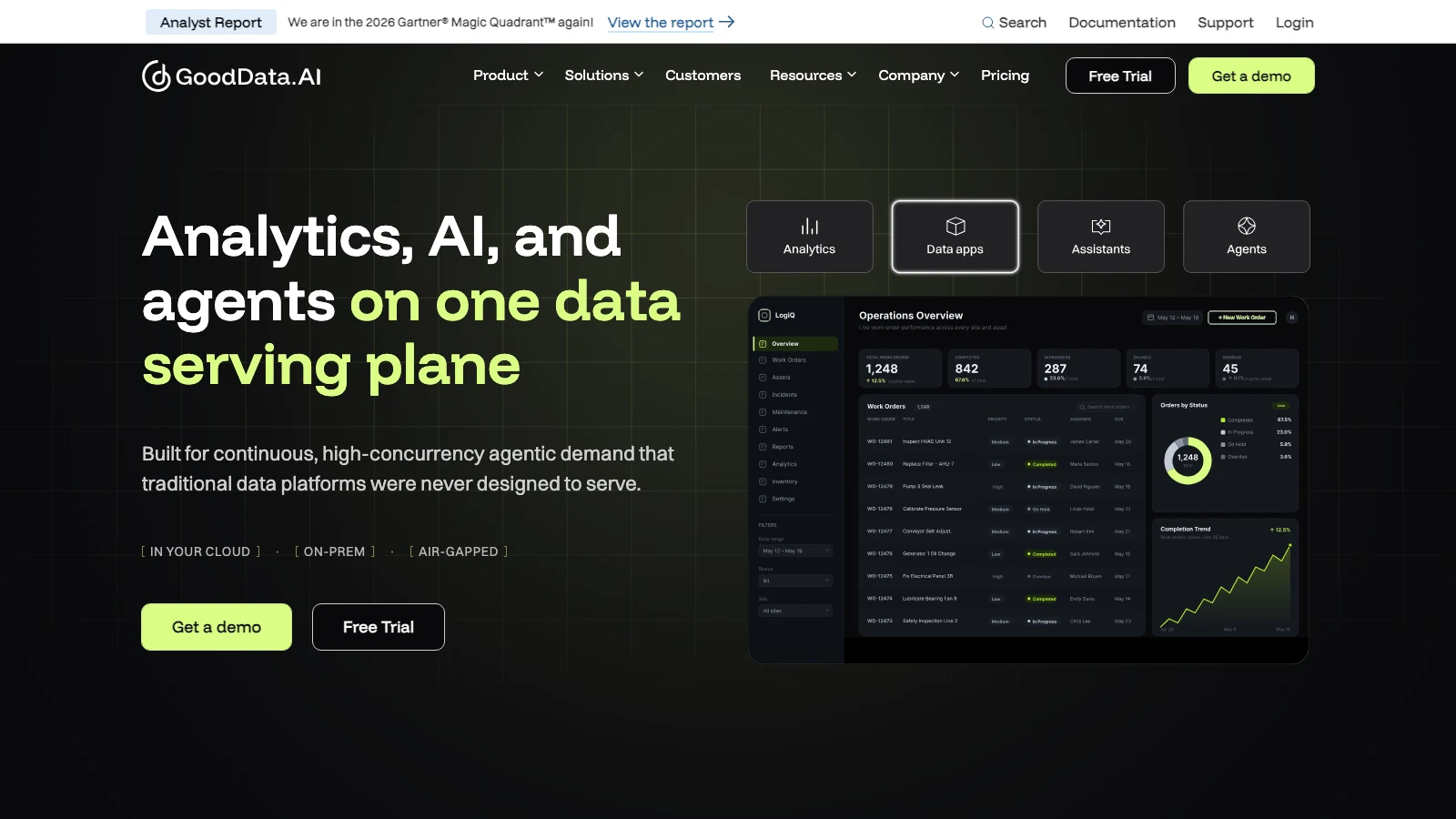The width and height of the screenshot is (1456, 819).
Task: Expand the Company menu
Action: [918, 76]
